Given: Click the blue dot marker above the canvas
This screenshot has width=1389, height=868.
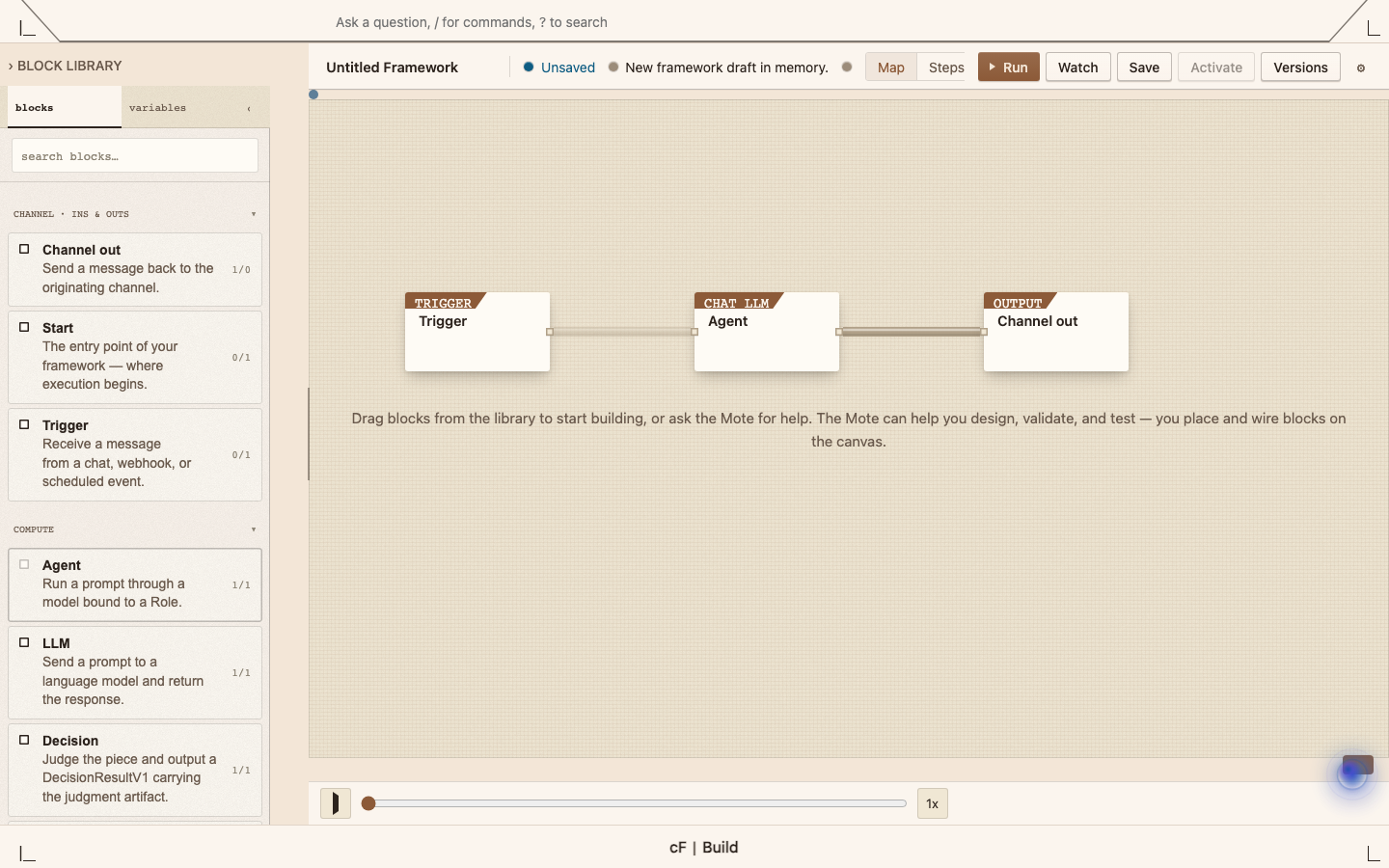Looking at the screenshot, I should coord(313,95).
